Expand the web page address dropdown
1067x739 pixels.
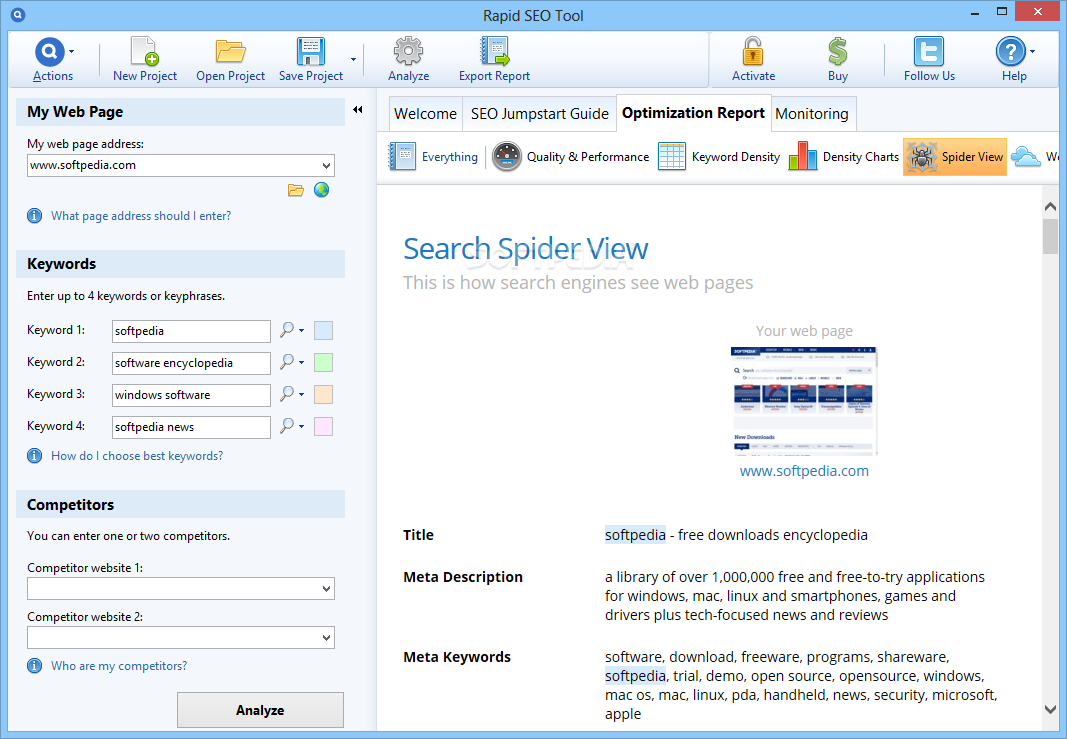(x=327, y=165)
